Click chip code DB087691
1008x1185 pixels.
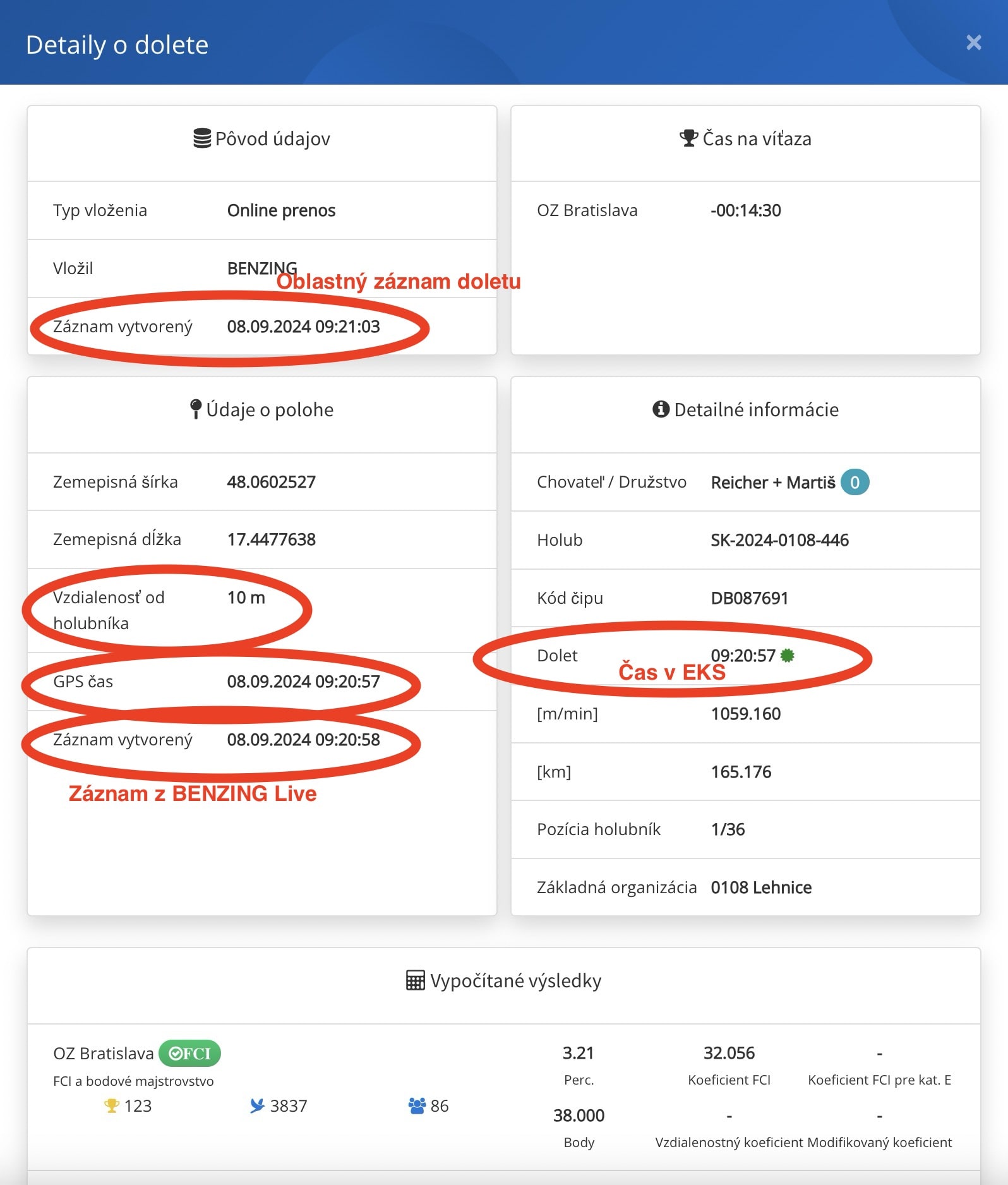point(750,598)
